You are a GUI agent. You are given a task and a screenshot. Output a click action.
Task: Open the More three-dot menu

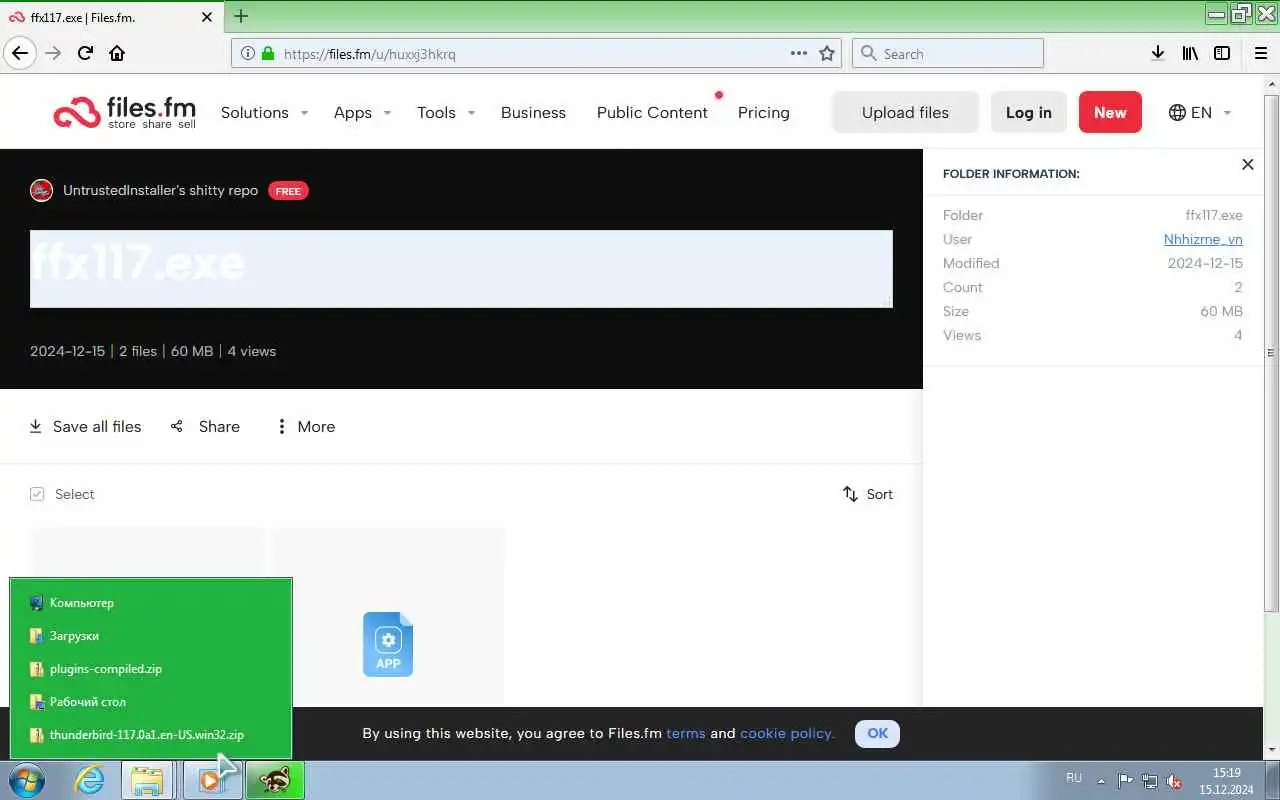tap(305, 426)
